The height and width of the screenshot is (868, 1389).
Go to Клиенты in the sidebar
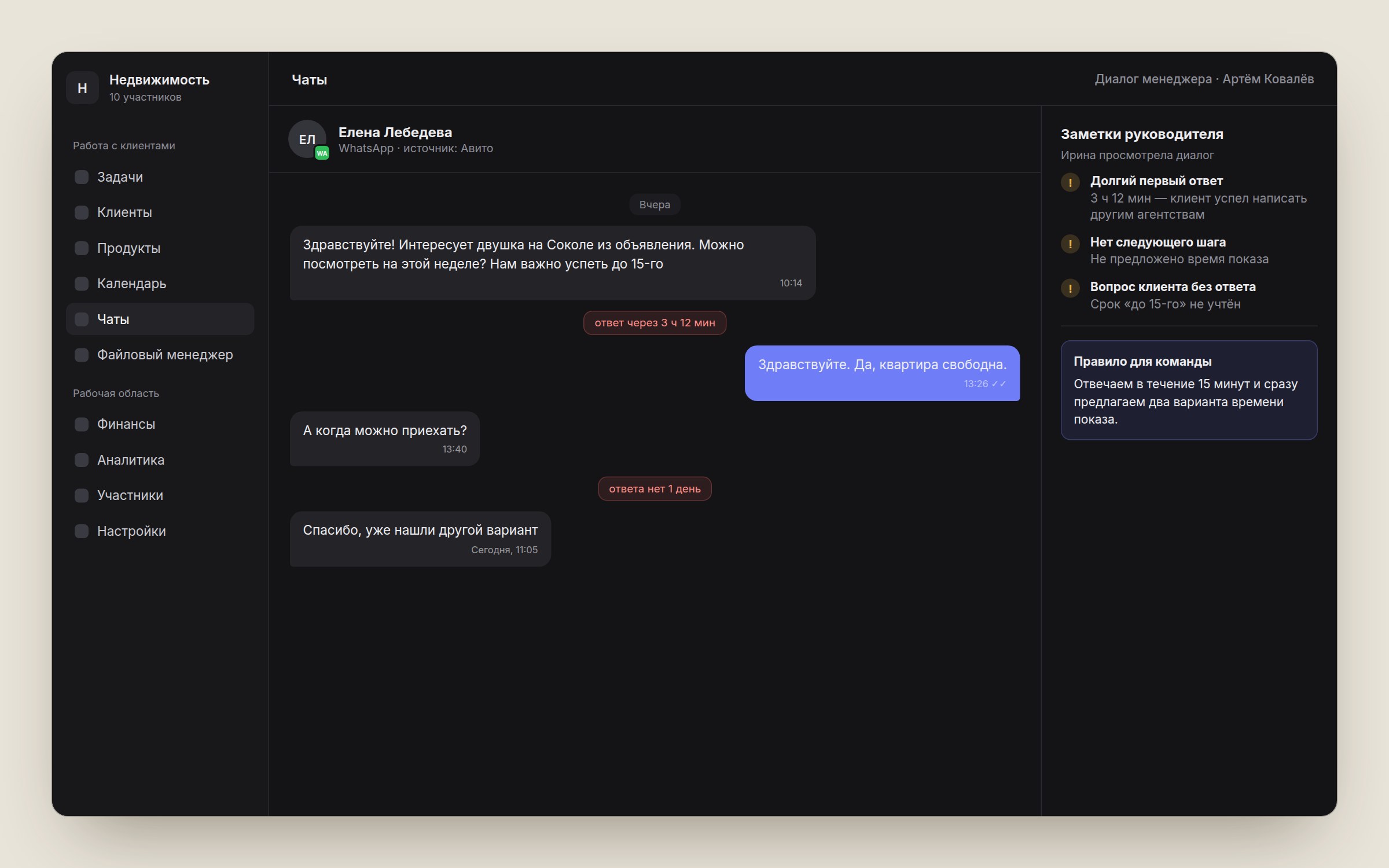[x=160, y=212]
